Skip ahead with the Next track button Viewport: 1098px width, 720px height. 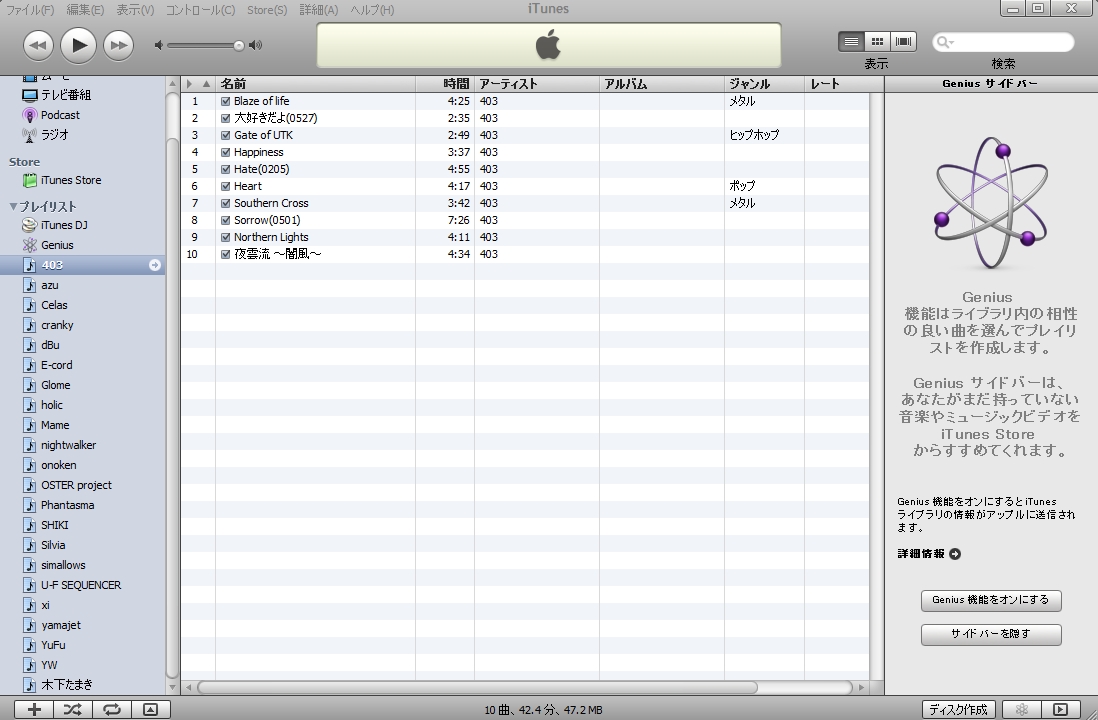coord(118,46)
